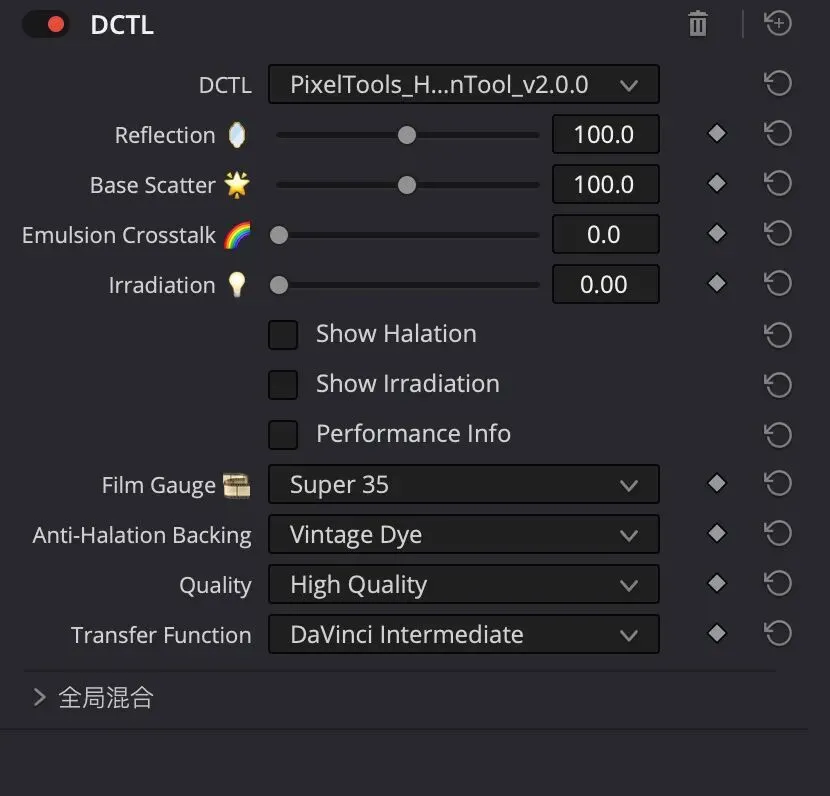Check the Show Irradiation box

tap(283, 384)
